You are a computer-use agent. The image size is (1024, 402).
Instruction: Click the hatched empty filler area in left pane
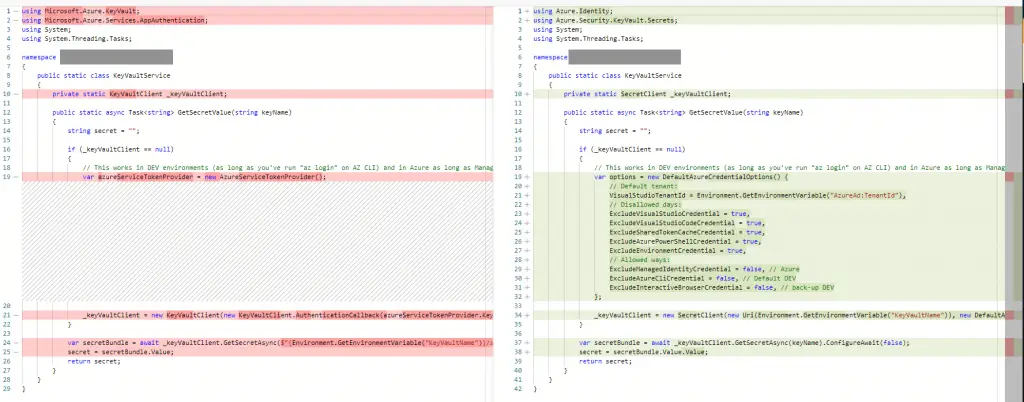tap(250, 240)
